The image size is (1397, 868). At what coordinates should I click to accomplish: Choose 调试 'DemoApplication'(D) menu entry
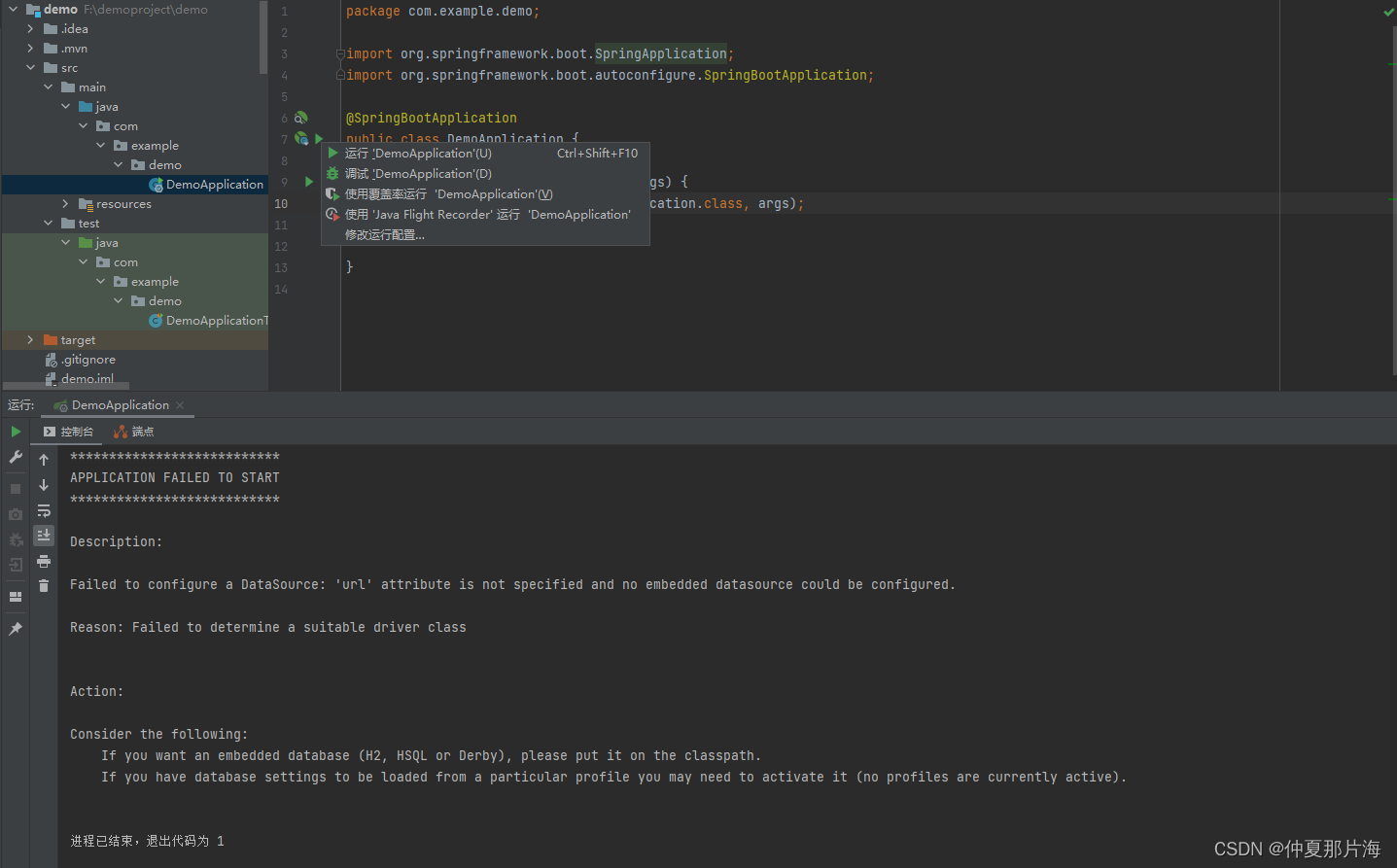(x=485, y=174)
